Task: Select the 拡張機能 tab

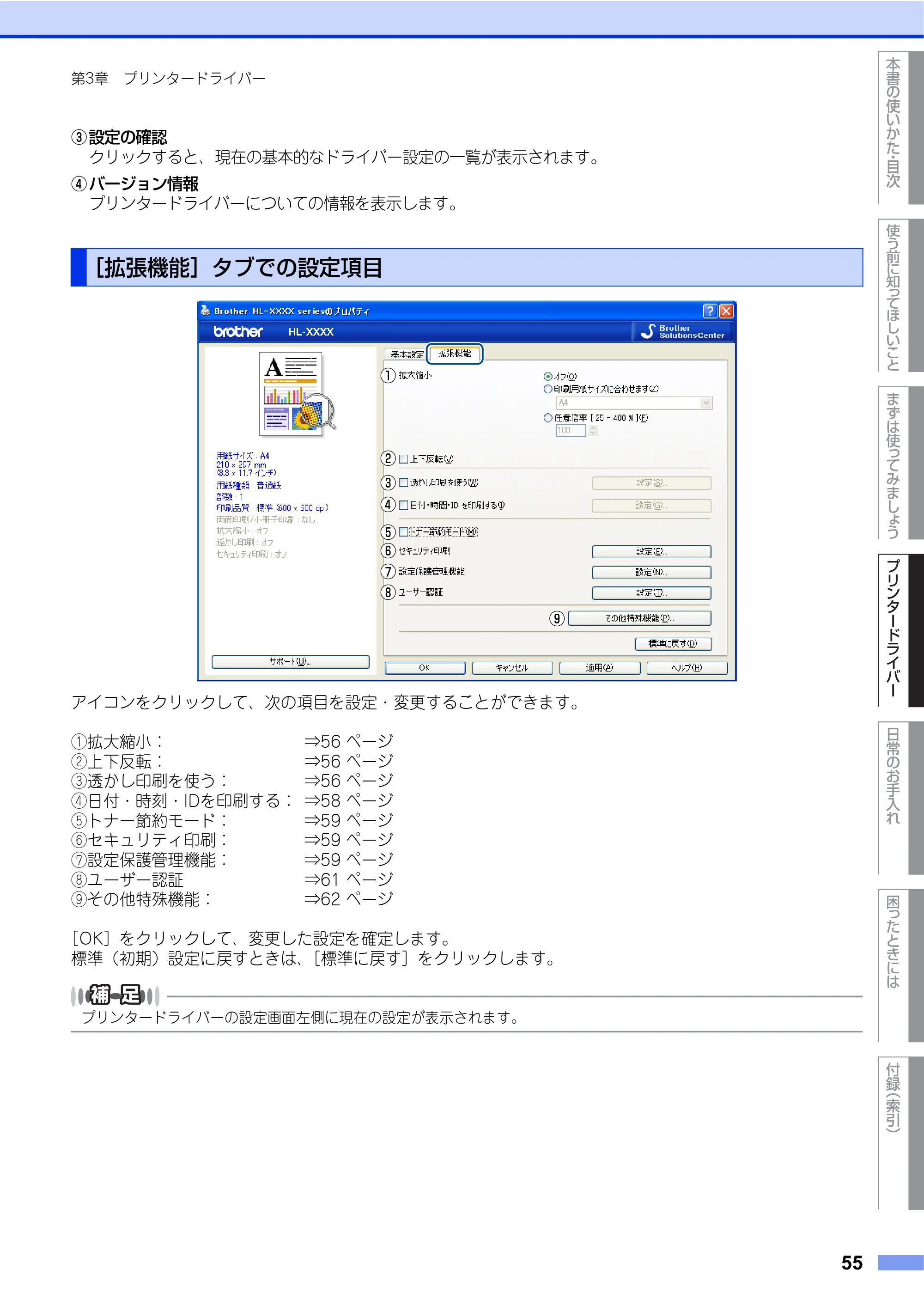Action: click(455, 354)
